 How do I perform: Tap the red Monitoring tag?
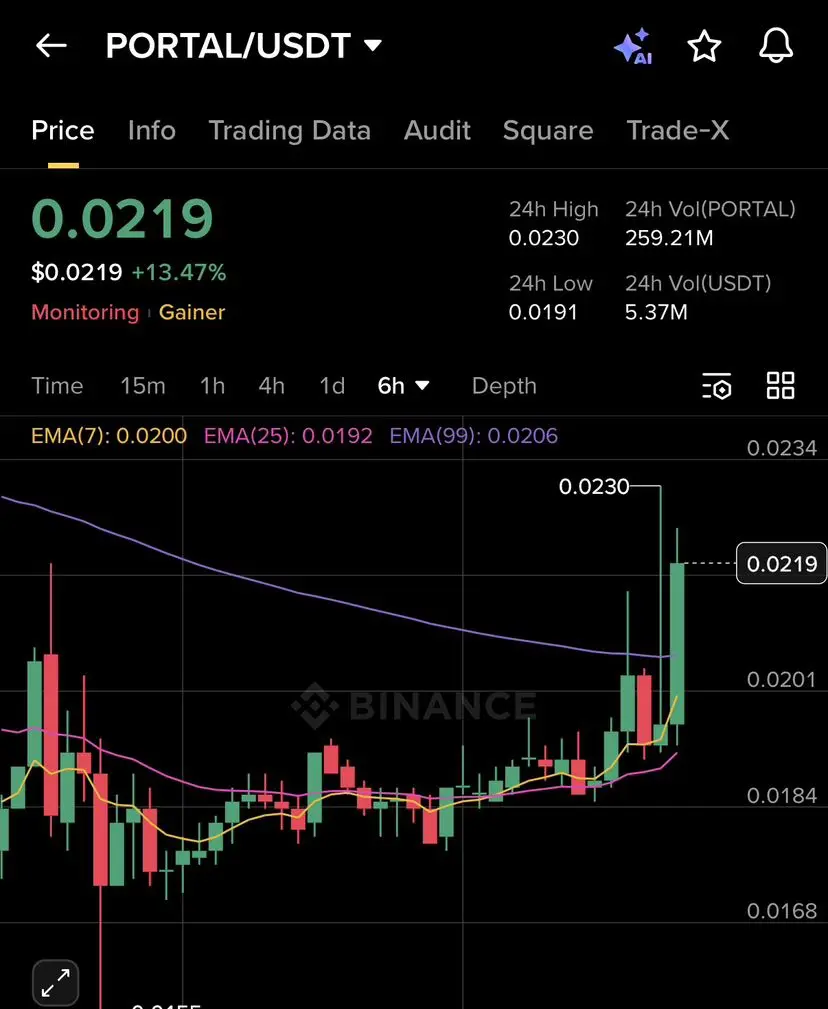(x=86, y=313)
